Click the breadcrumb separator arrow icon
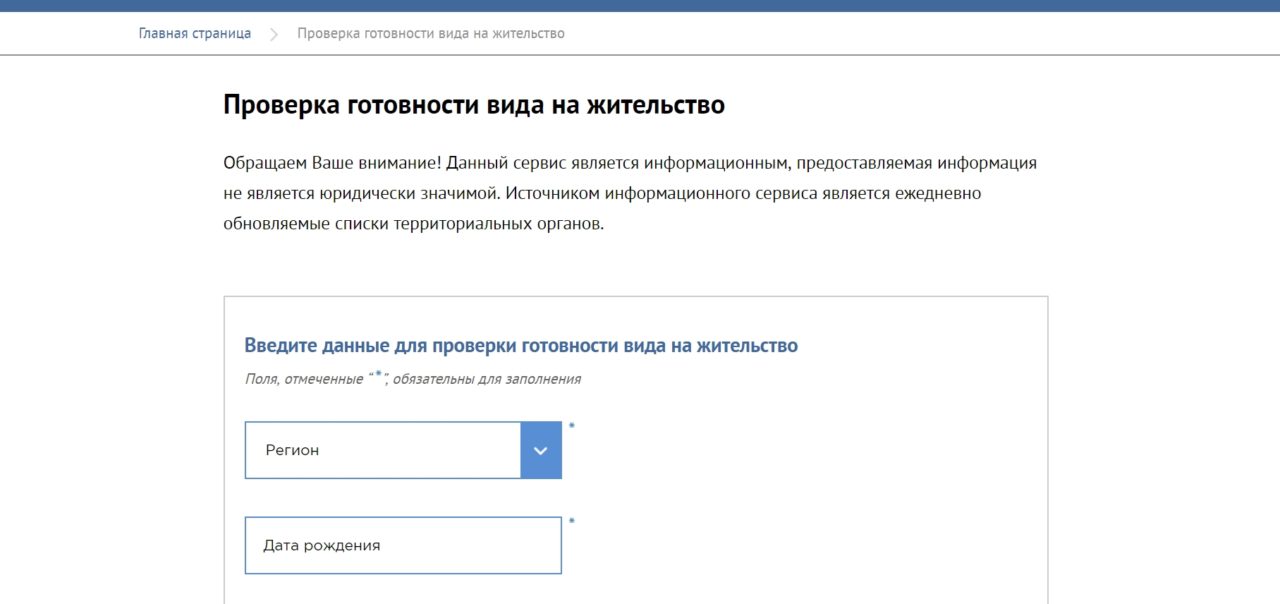This screenshot has height=604, width=1280. coord(274,34)
